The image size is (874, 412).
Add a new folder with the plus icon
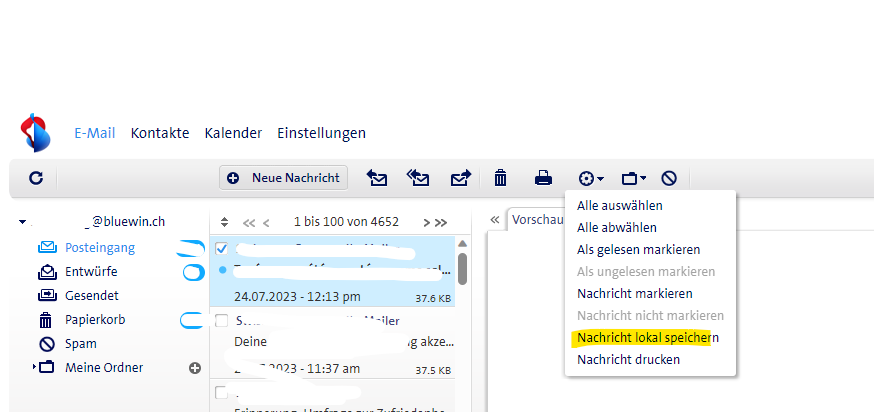(x=195, y=368)
